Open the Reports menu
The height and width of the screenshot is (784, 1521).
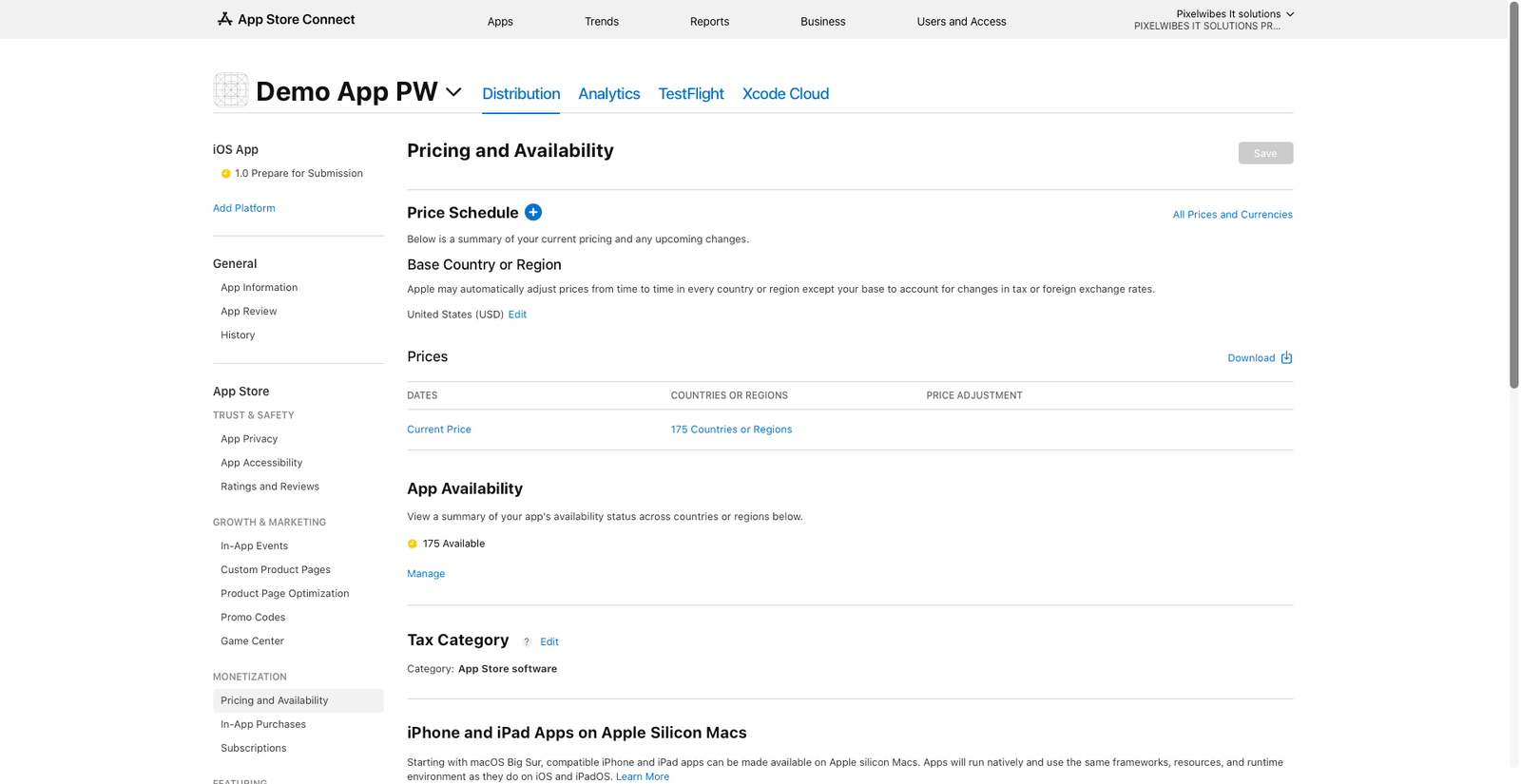(709, 21)
